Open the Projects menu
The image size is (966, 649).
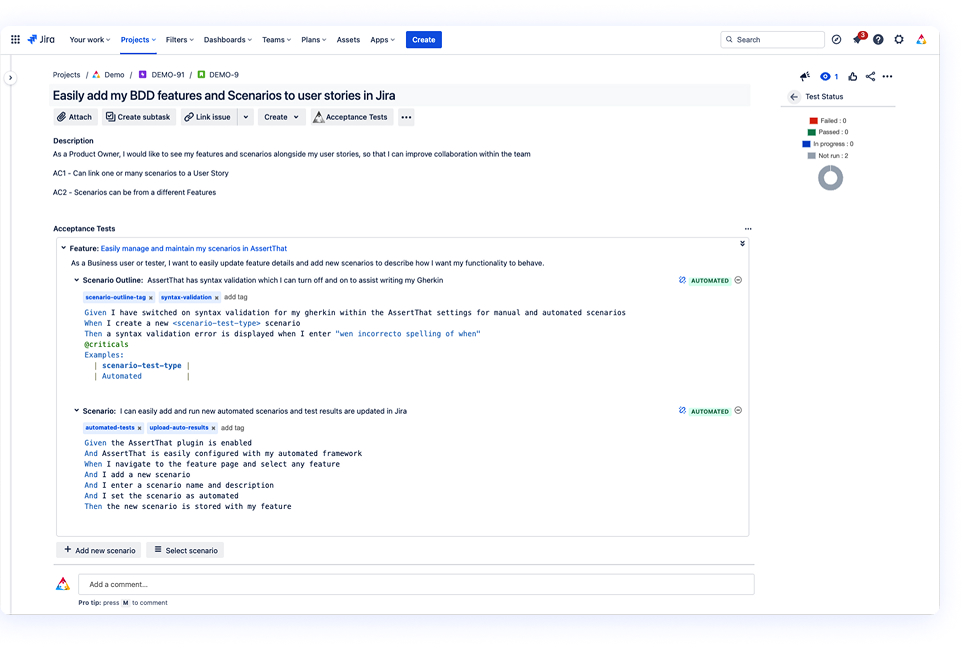tap(137, 40)
